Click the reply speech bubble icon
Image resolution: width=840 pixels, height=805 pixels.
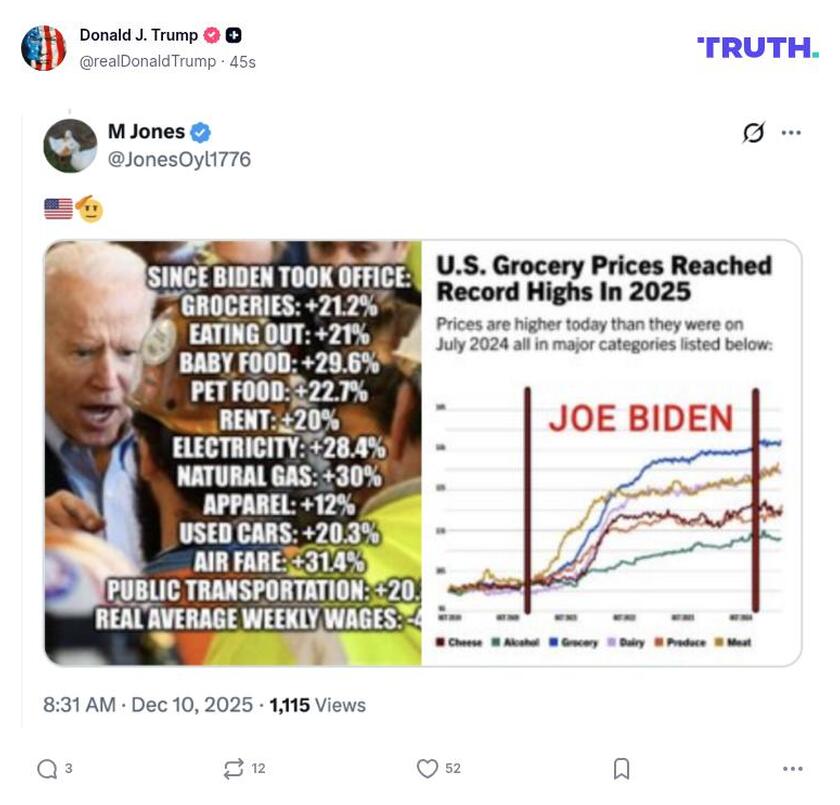47,768
